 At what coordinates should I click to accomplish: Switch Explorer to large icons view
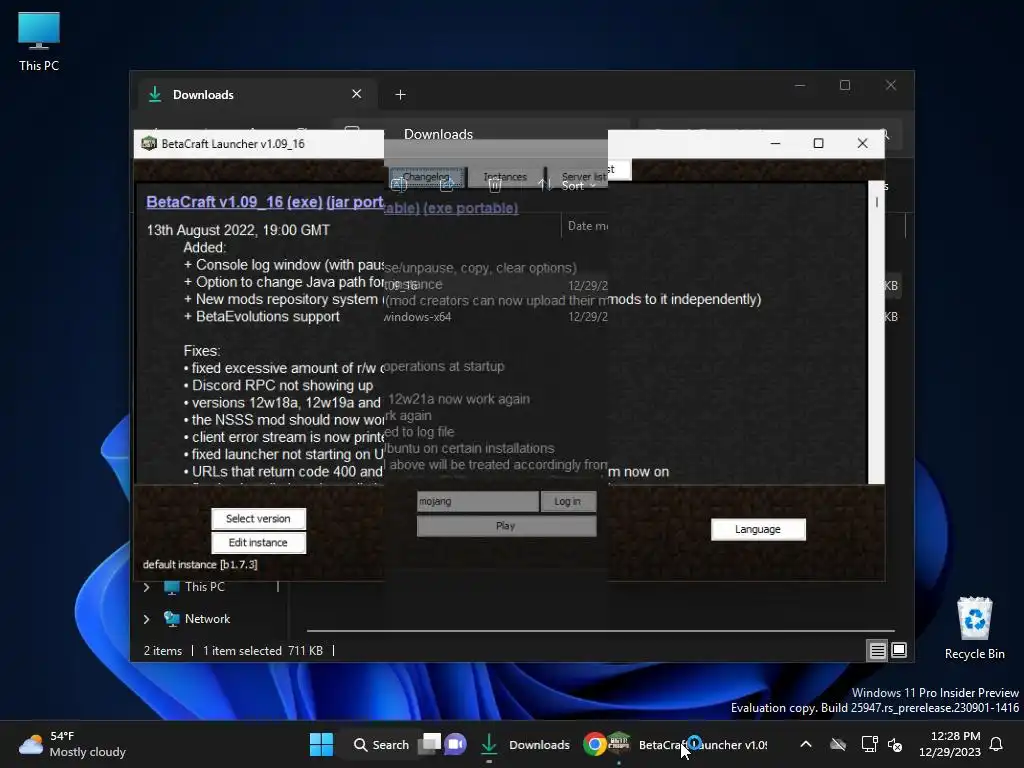click(x=899, y=650)
